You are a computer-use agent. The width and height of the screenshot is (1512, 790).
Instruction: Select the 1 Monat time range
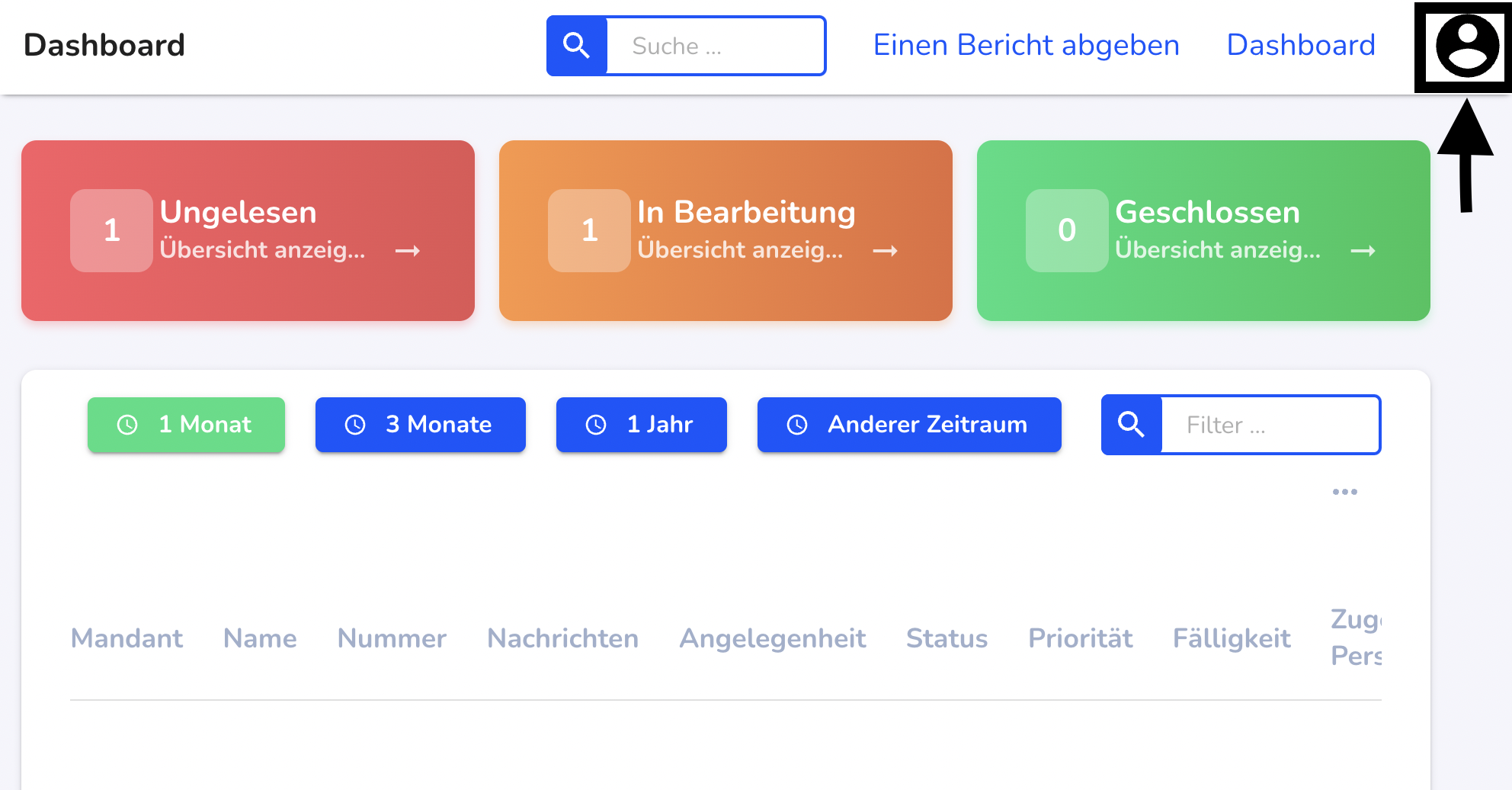pyautogui.click(x=186, y=425)
